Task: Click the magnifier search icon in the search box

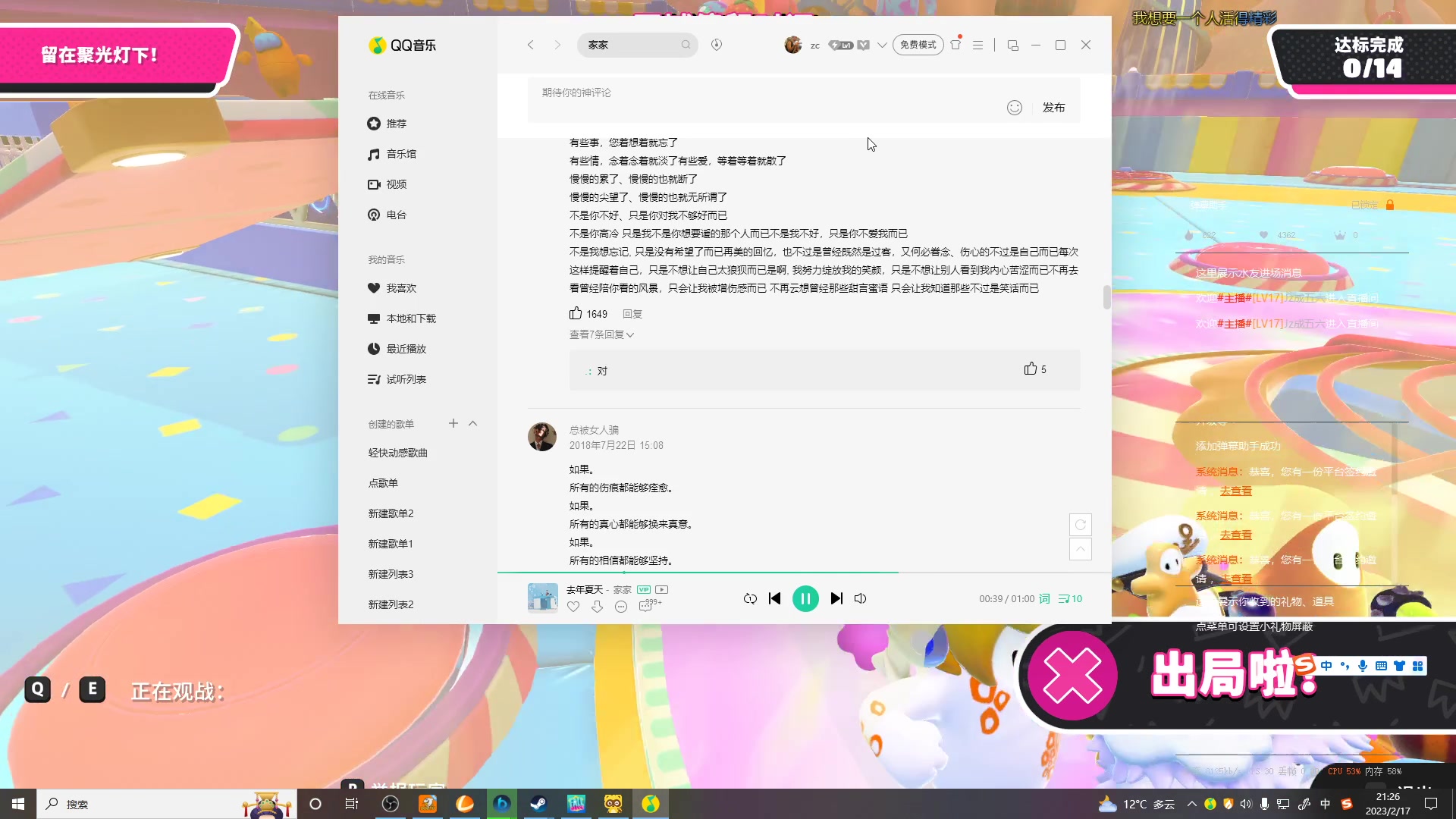Action: pos(686,45)
